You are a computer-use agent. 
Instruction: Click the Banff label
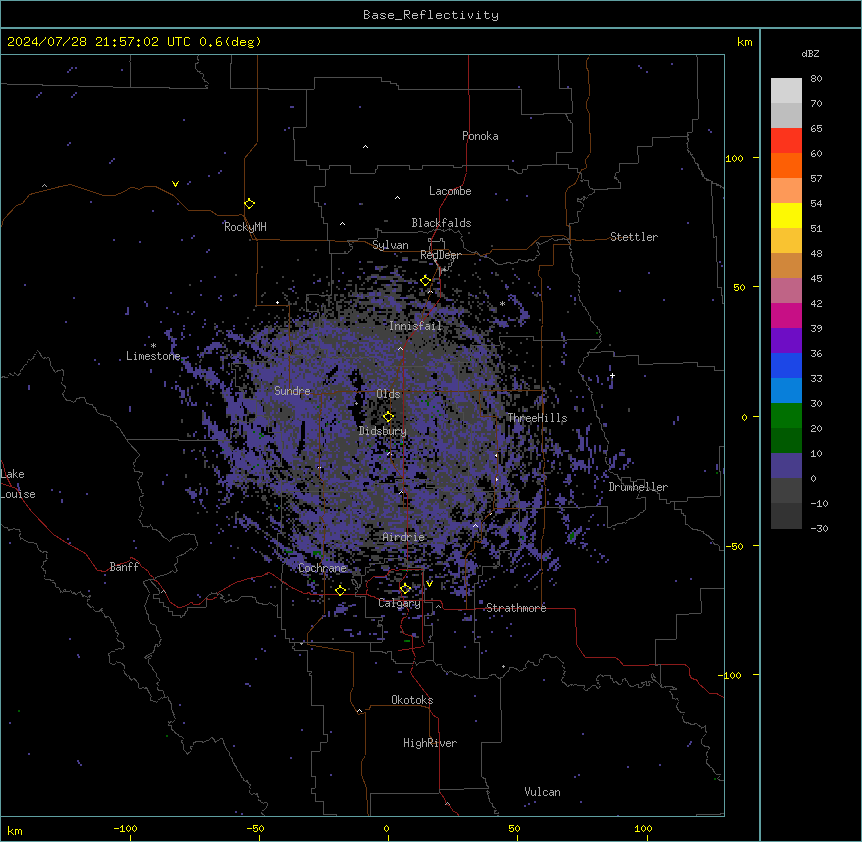click(124, 567)
